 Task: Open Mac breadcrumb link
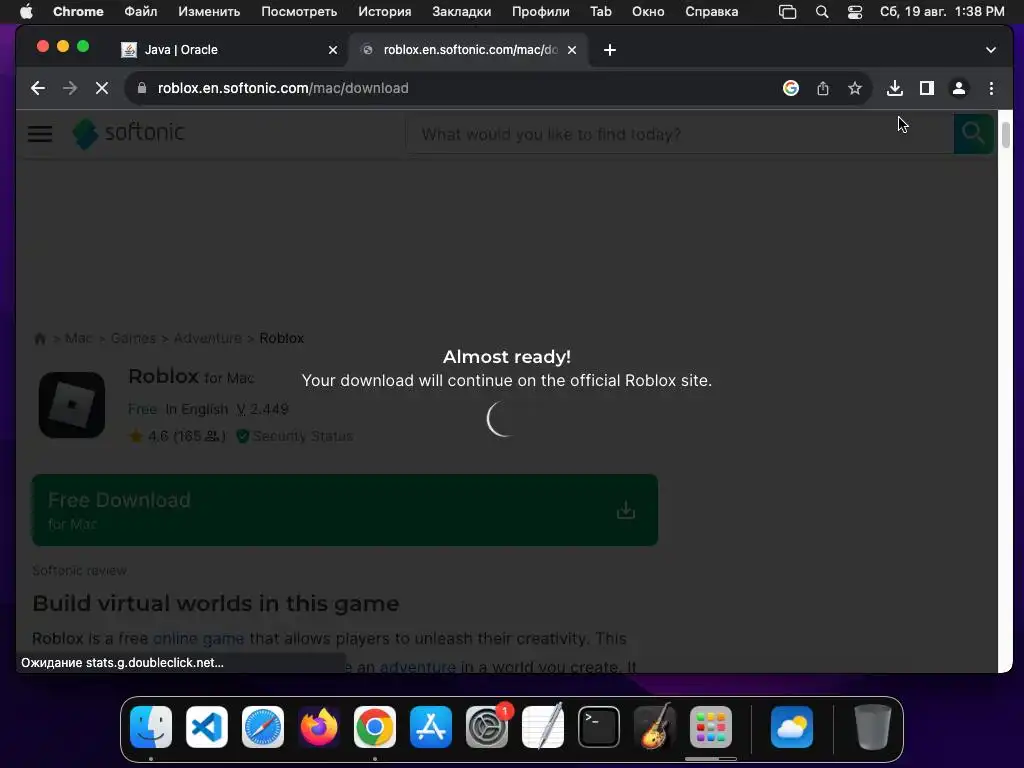tap(78, 338)
